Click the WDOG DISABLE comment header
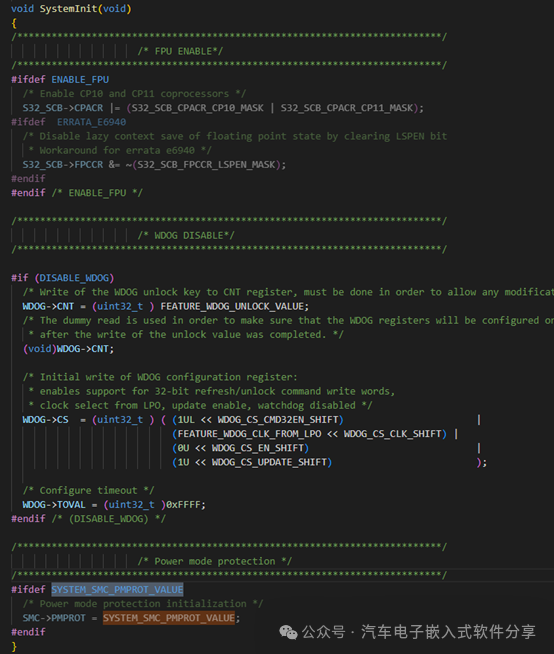Viewport: 554px width, 654px height. click(186, 236)
